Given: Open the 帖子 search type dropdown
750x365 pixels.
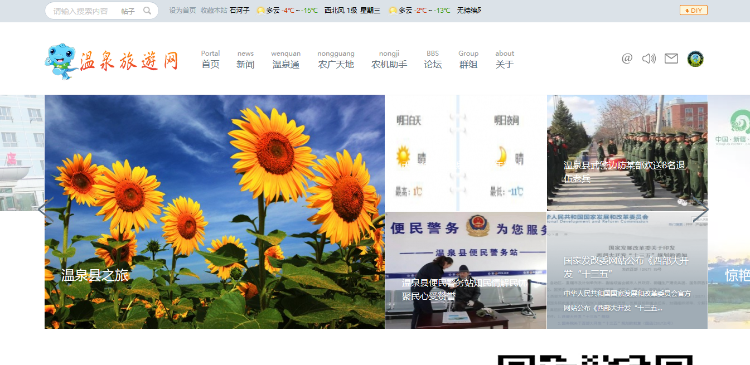Looking at the screenshot, I should (128, 11).
